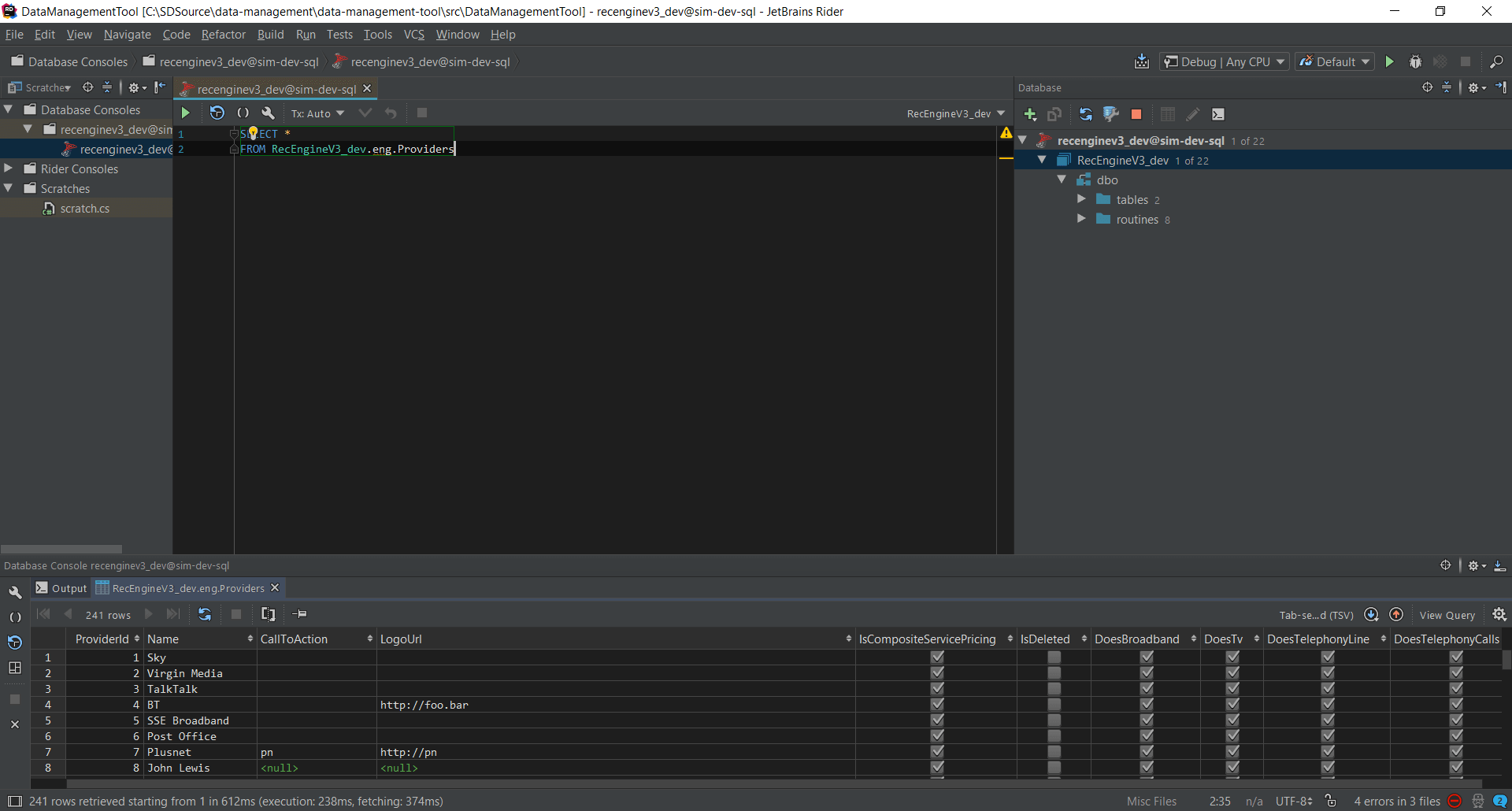The image size is (1512, 811).
Task: Click the build solution icon in toolbar
Action: 1142,61
